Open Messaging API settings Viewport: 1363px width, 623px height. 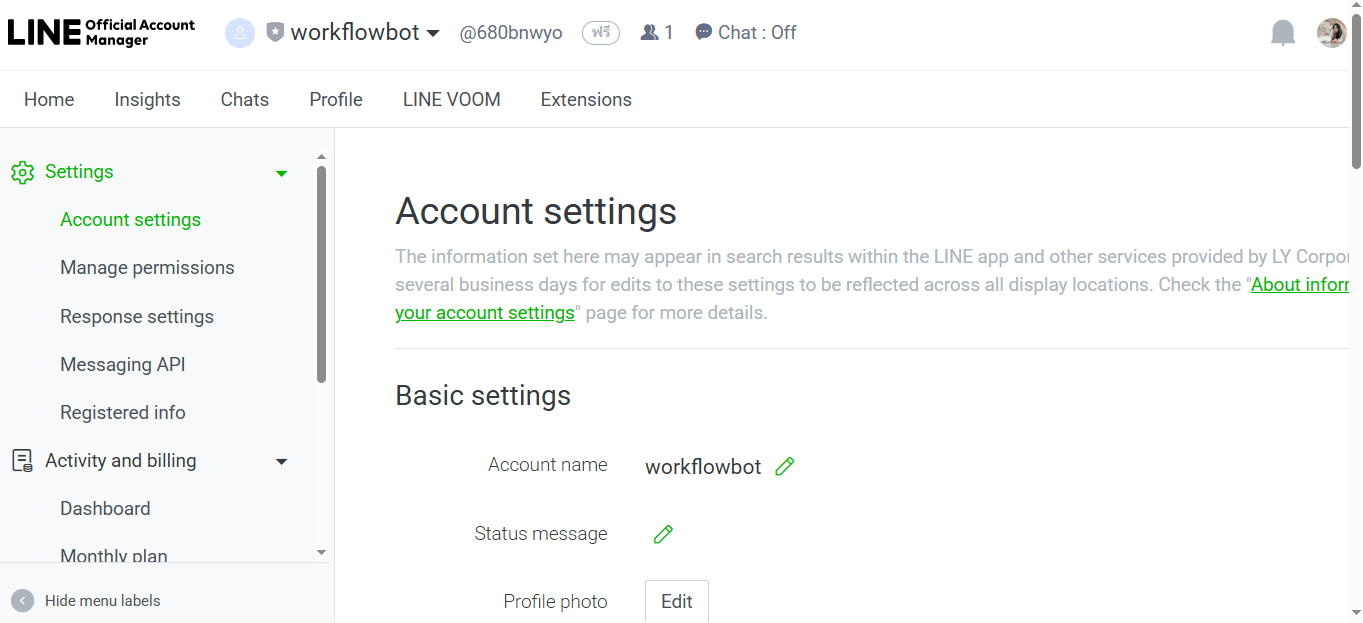pos(123,365)
